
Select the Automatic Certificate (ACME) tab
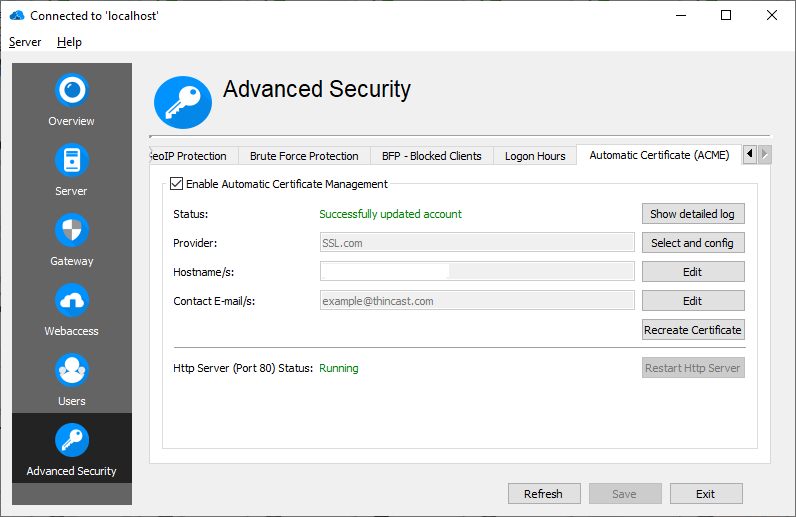659,155
